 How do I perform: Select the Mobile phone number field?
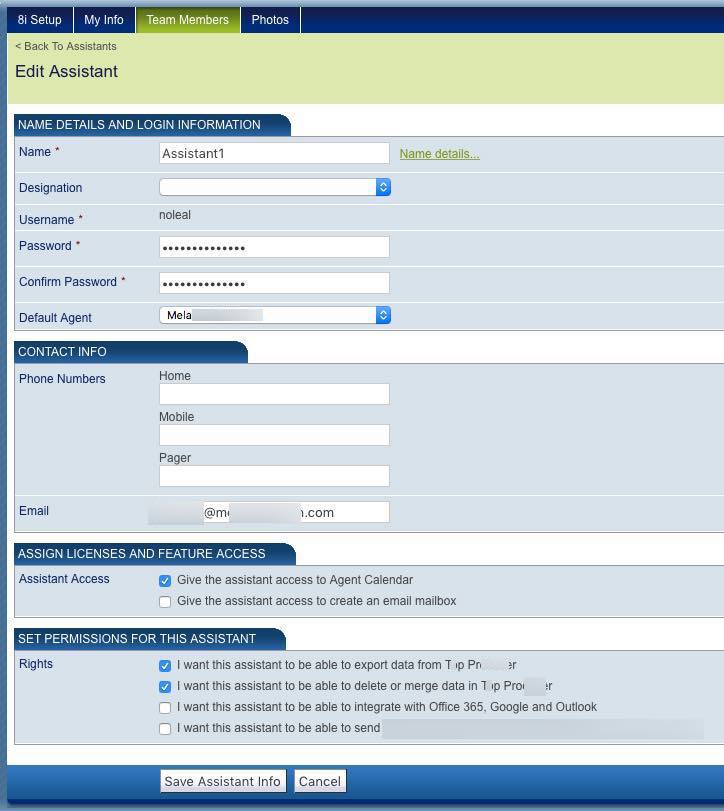274,435
